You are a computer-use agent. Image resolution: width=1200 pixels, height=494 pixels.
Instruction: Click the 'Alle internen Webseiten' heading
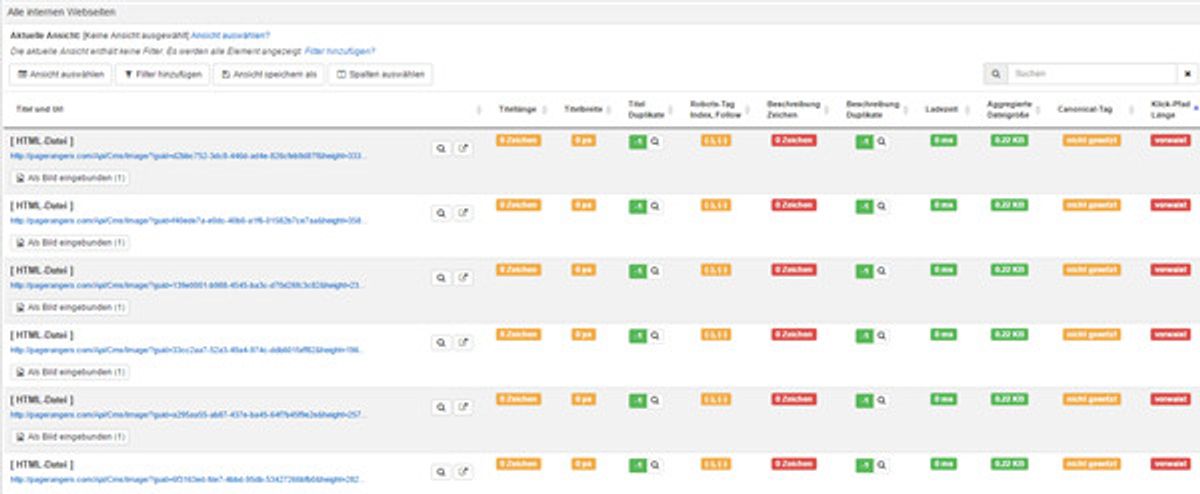coord(60,13)
